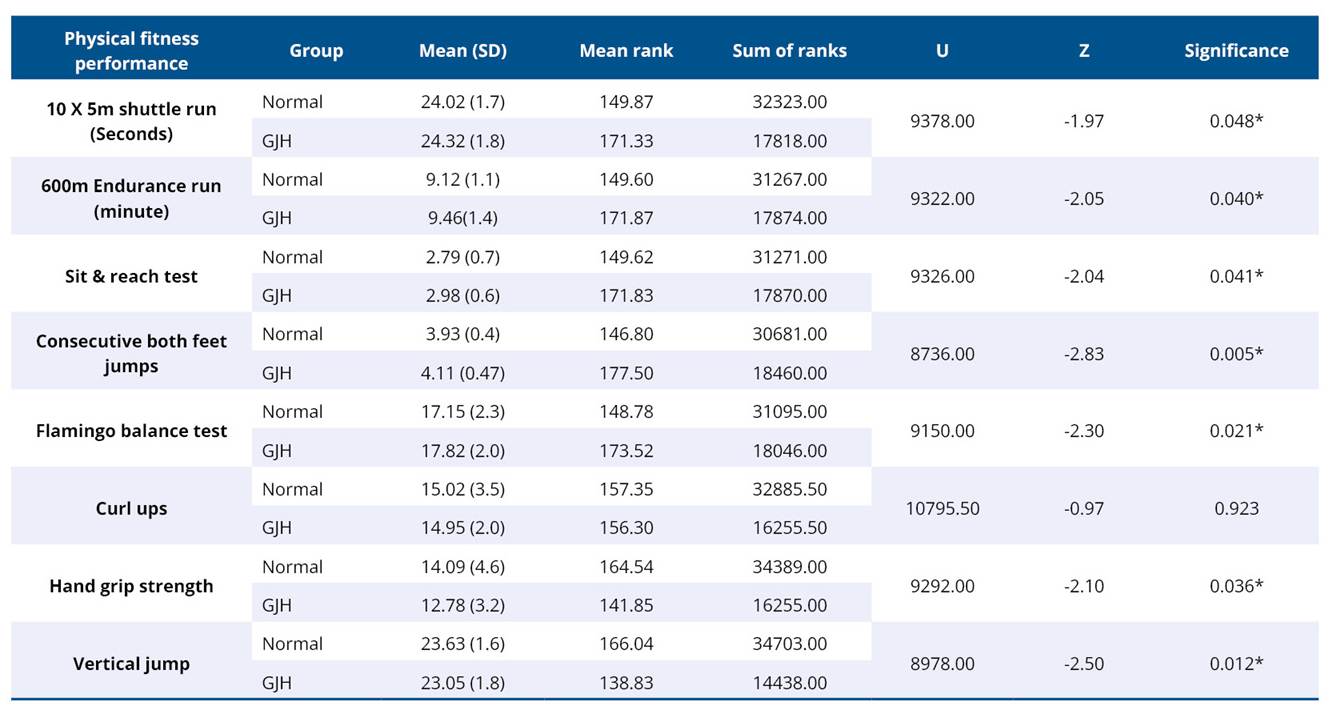This screenshot has width=1333, height=714.
Task: Select the '10 X 5m shuttle run' row label
Action: 131,121
